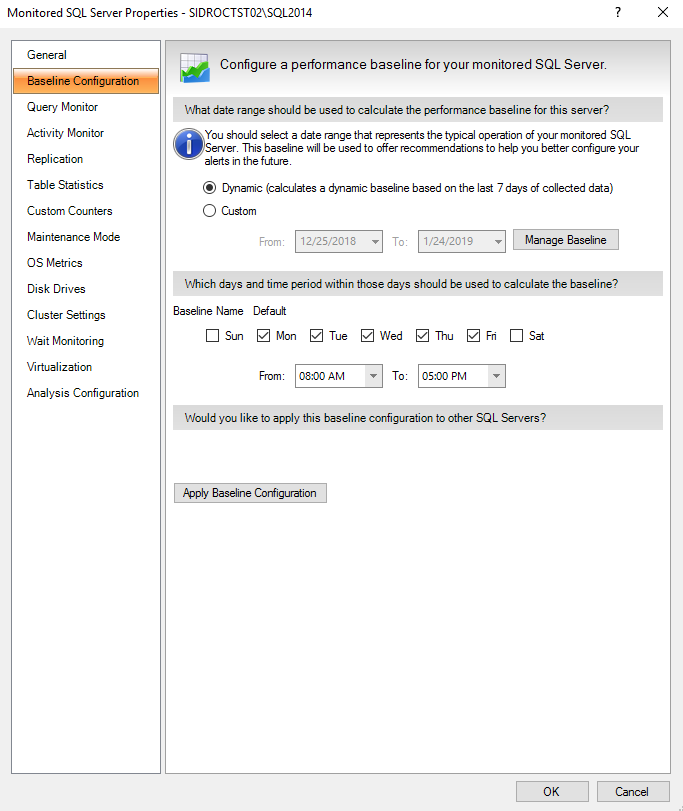Expand the From time 08:00 AM dropdown arrow
This screenshot has height=811, width=683.
pos(373,376)
